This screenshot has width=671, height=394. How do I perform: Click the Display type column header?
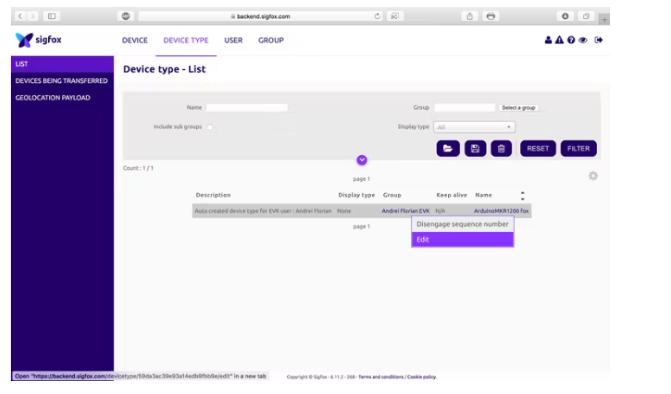(x=356, y=195)
